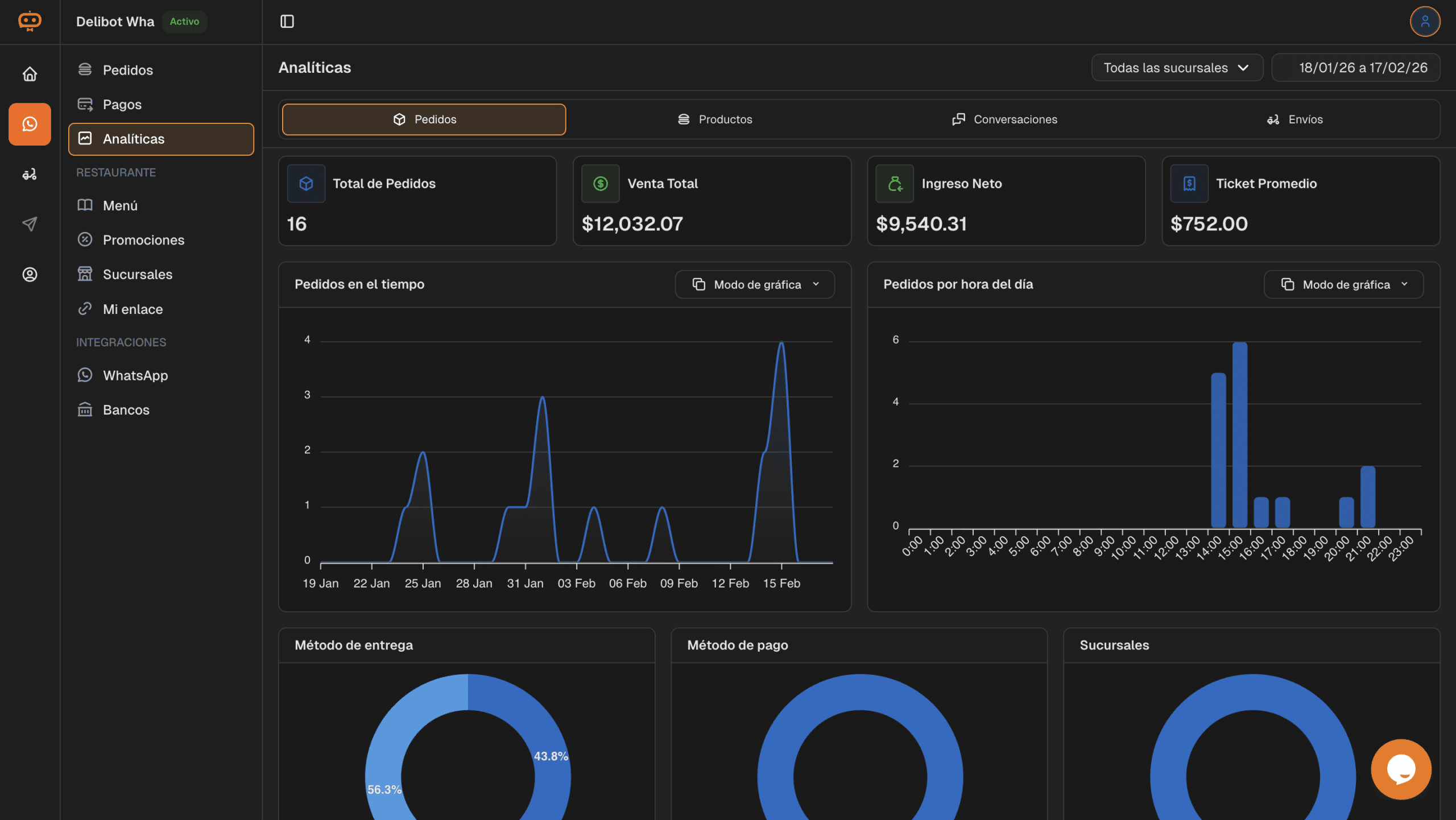Toggle the sidebar collapse panel icon
The width and height of the screenshot is (1456, 820).
[x=287, y=22]
